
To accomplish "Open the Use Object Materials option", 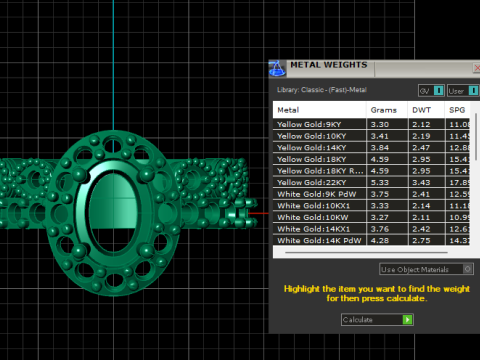I will click(426, 269).
